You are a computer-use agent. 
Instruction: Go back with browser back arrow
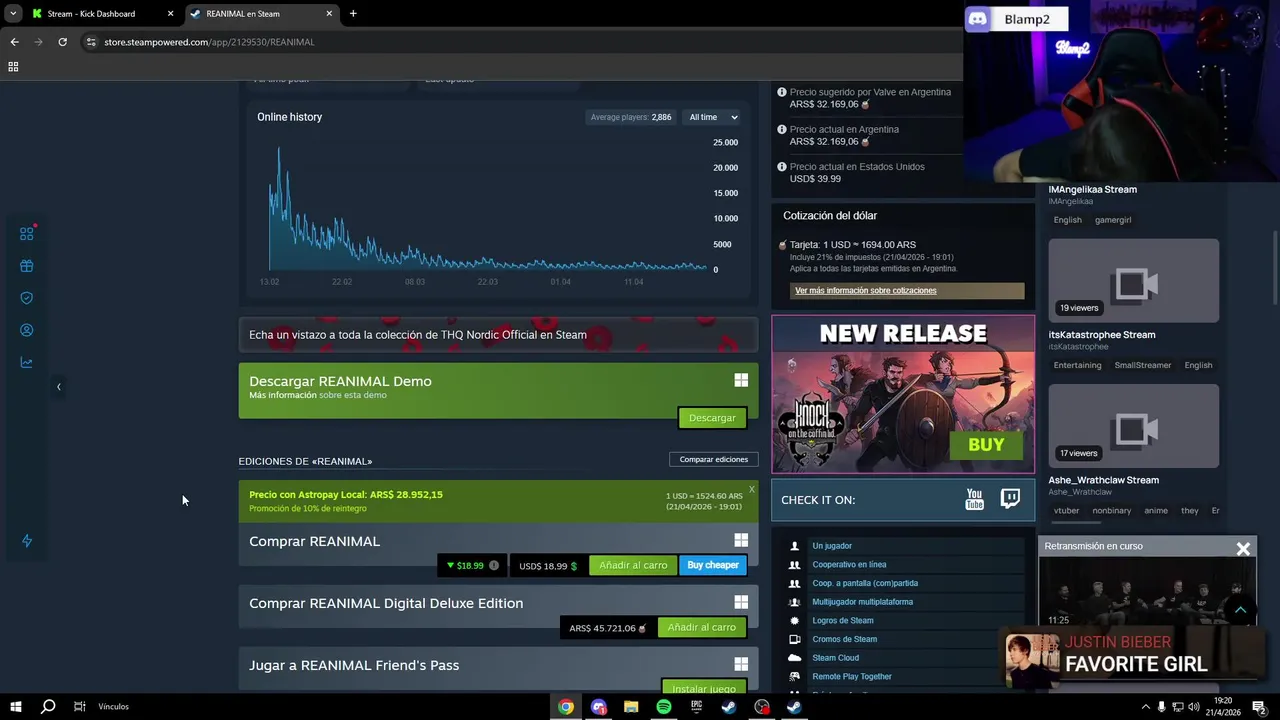14,42
